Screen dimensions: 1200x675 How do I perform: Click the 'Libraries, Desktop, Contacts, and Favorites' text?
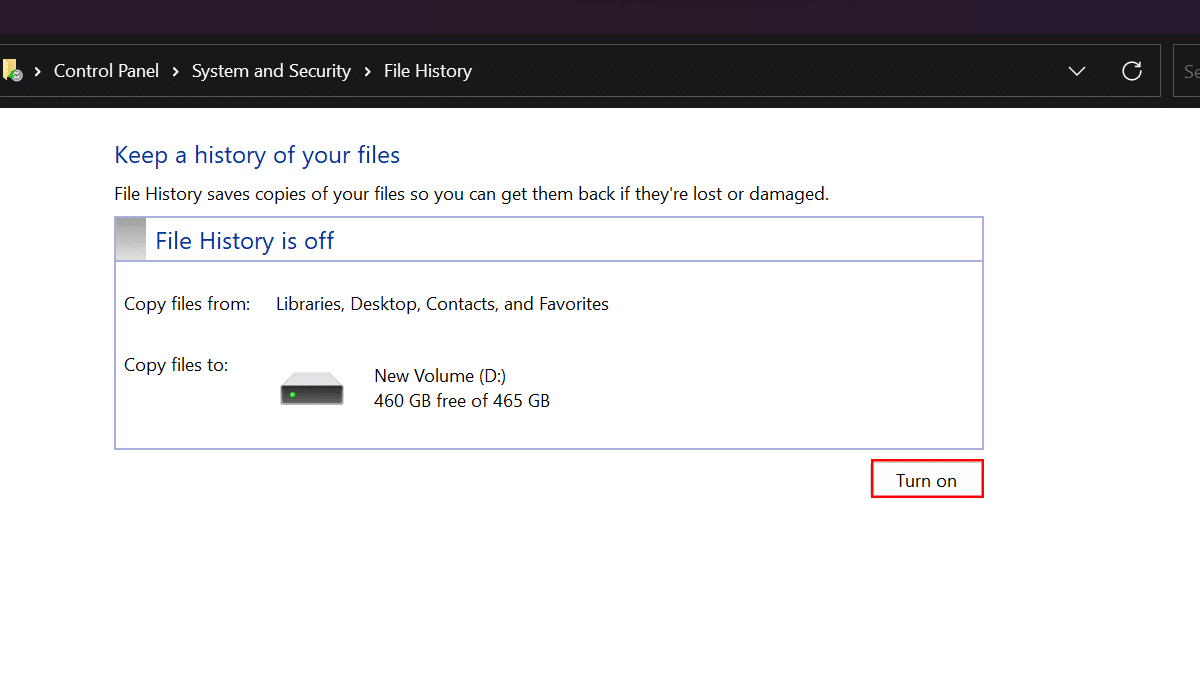(442, 303)
